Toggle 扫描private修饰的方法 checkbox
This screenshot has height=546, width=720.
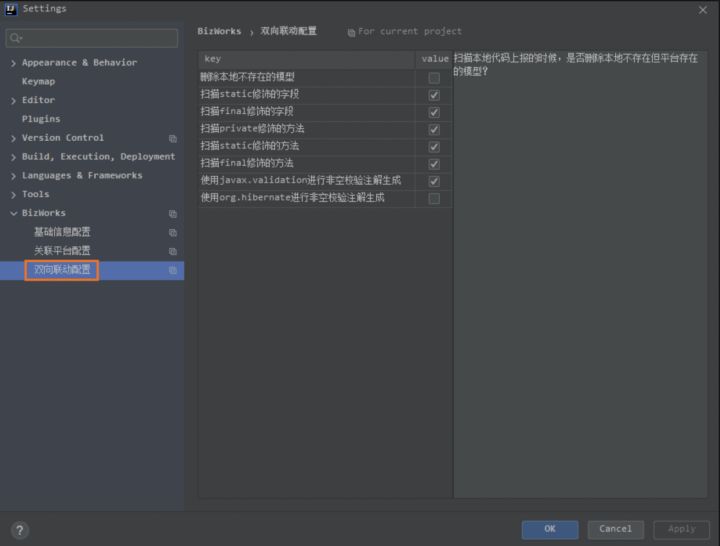[x=434, y=129]
